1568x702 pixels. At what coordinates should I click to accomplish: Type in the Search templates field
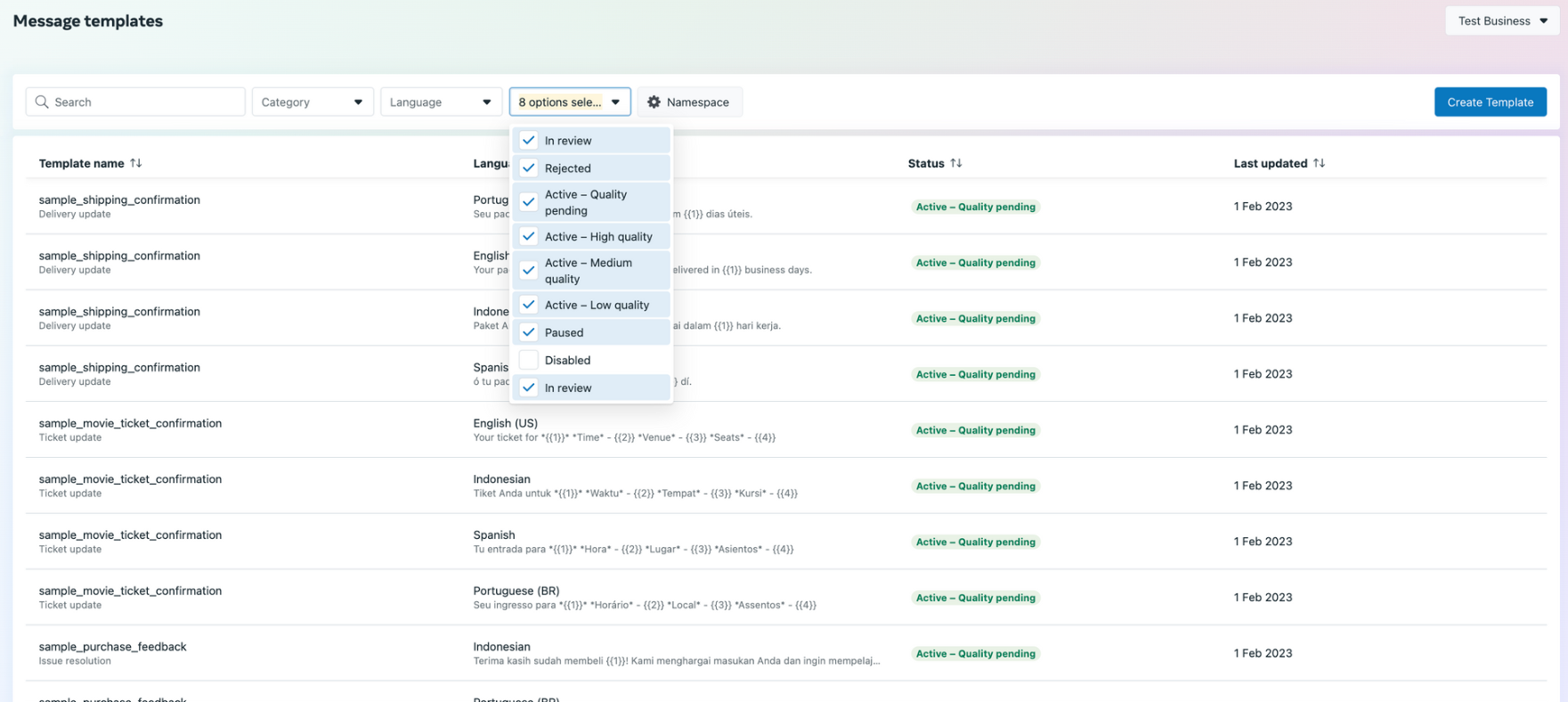pyautogui.click(x=142, y=102)
